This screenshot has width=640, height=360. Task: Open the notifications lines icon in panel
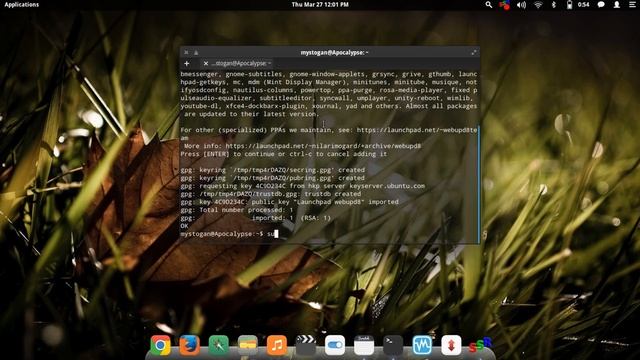click(632, 4)
